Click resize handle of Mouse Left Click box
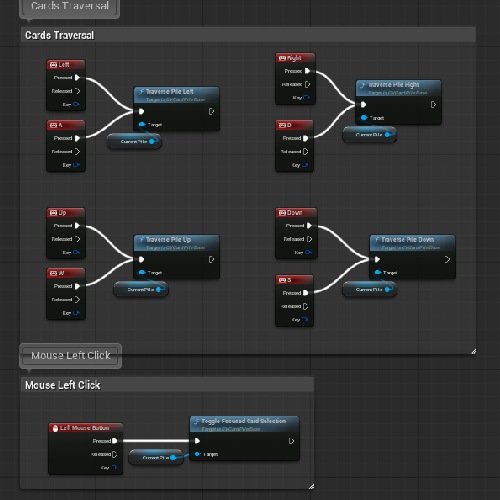 point(311,487)
